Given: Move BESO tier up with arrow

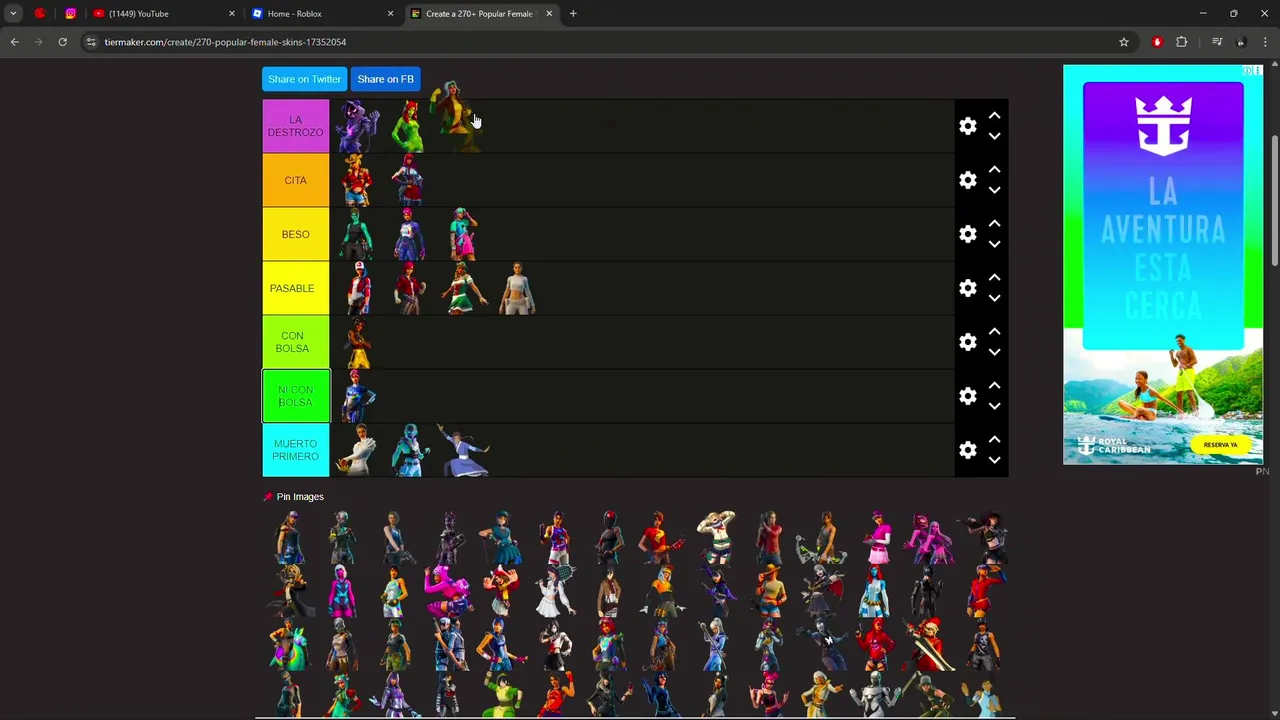Looking at the screenshot, I should [994, 224].
